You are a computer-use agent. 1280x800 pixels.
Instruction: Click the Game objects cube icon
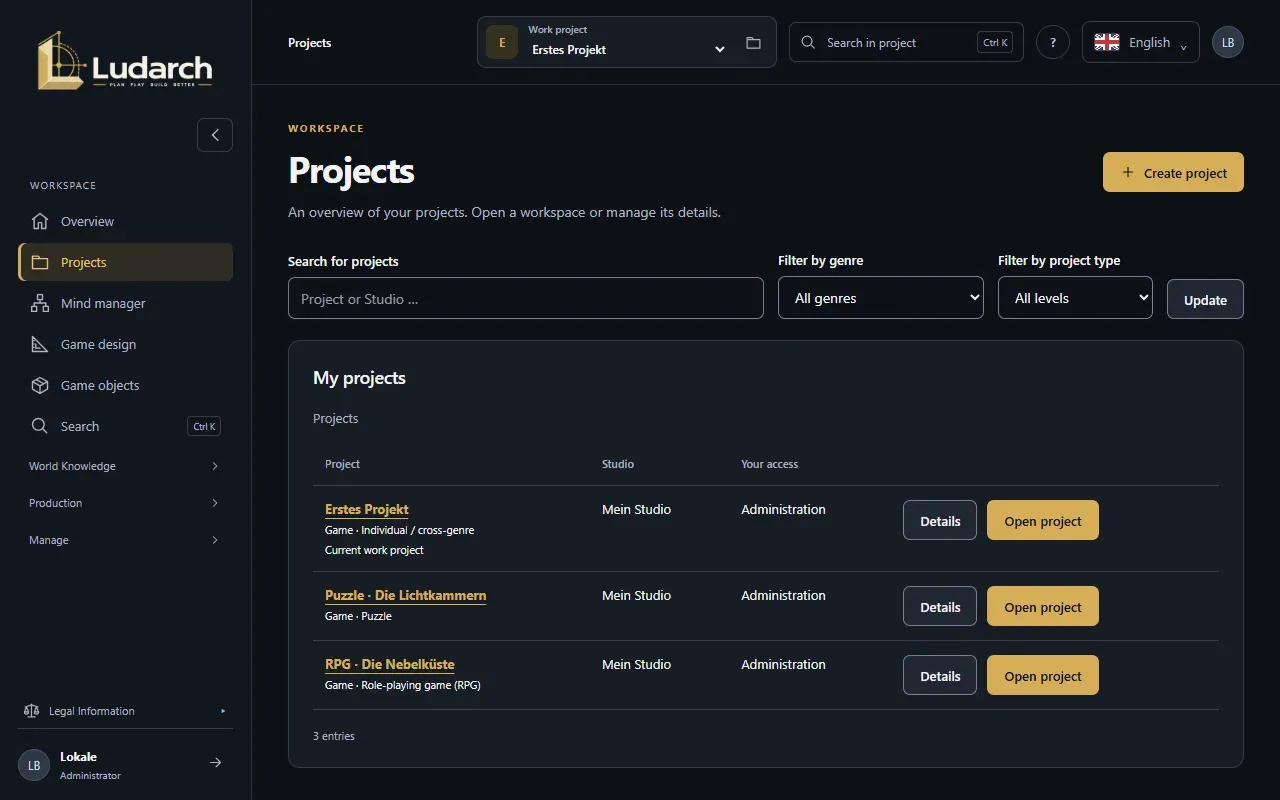40,385
